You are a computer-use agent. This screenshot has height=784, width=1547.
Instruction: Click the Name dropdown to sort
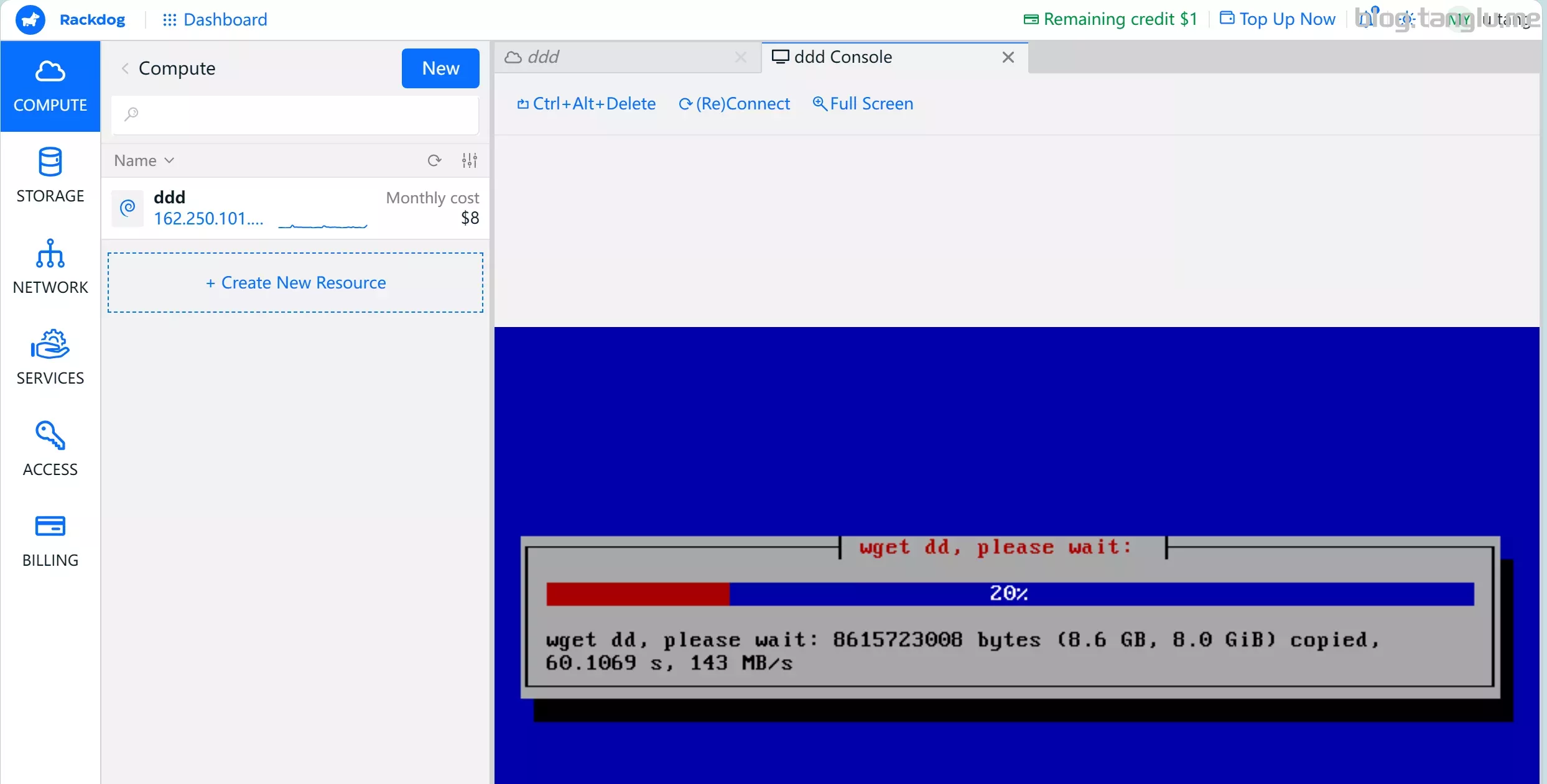pos(144,160)
